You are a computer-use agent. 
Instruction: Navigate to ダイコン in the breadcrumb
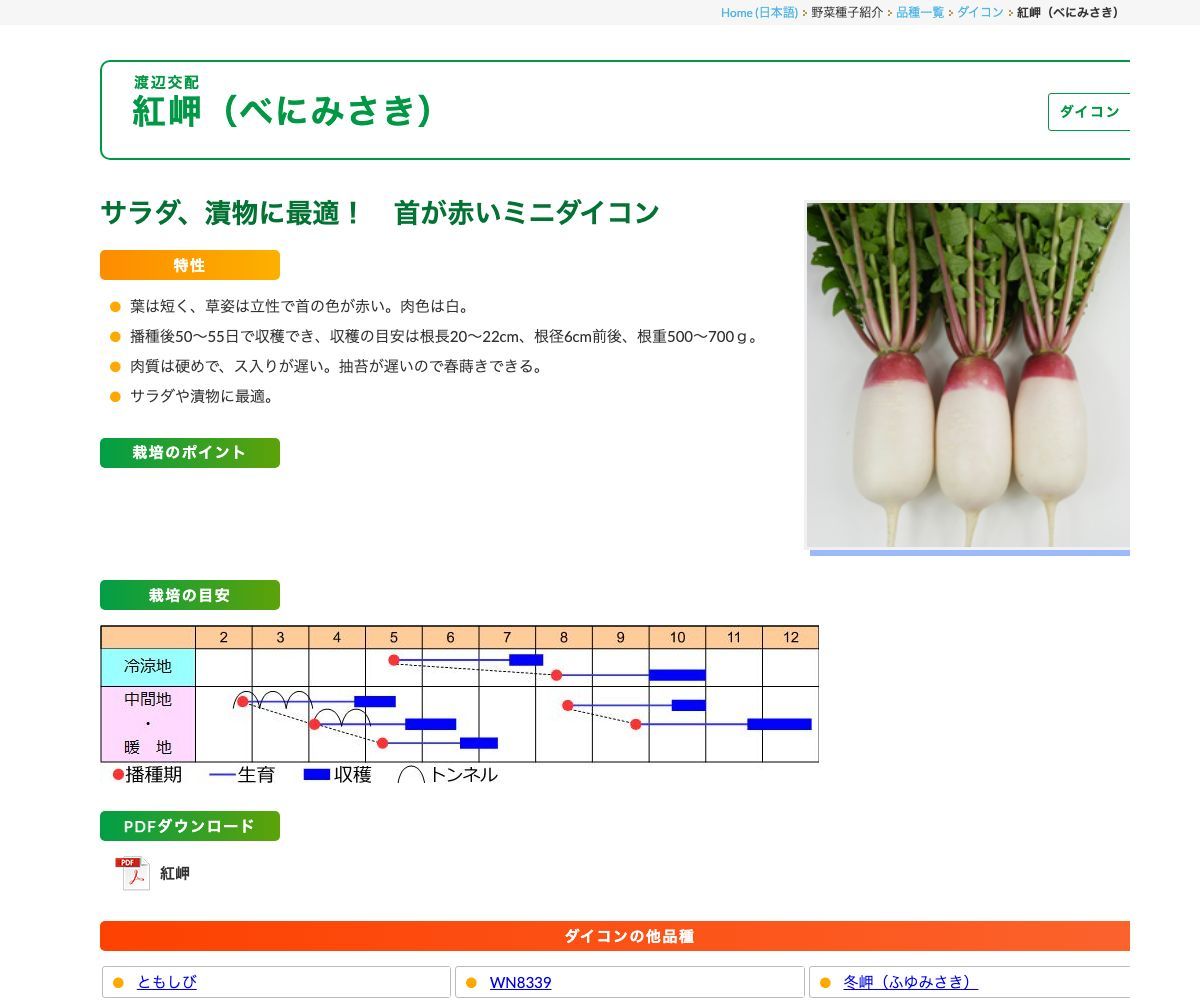980,12
